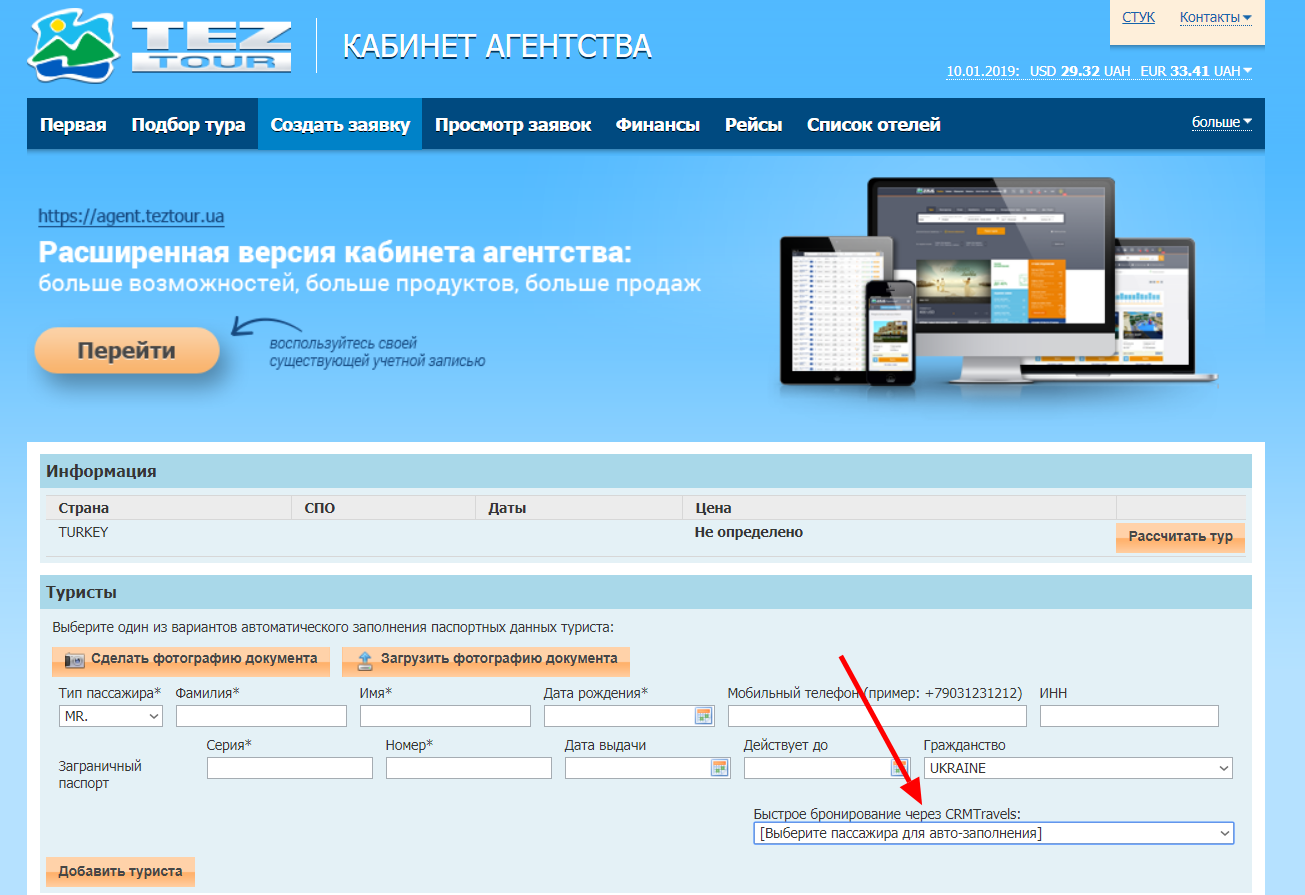Image resolution: width=1305 pixels, height=895 pixels.
Task: Click Сделать фотографию документа button
Action: tap(191, 659)
